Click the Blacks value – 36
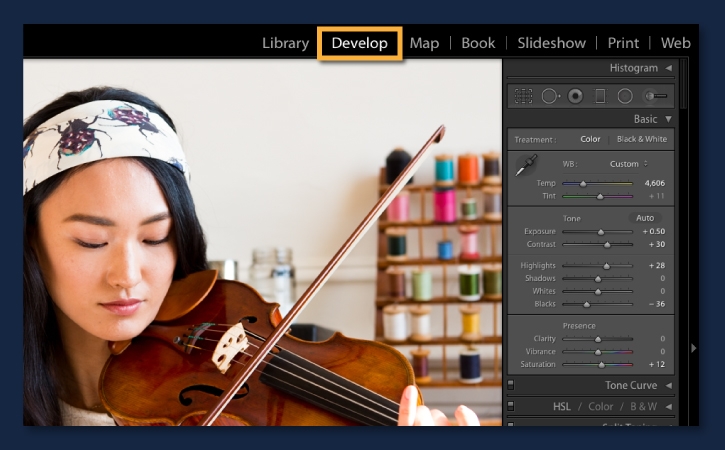This screenshot has height=450, width=725. (657, 304)
